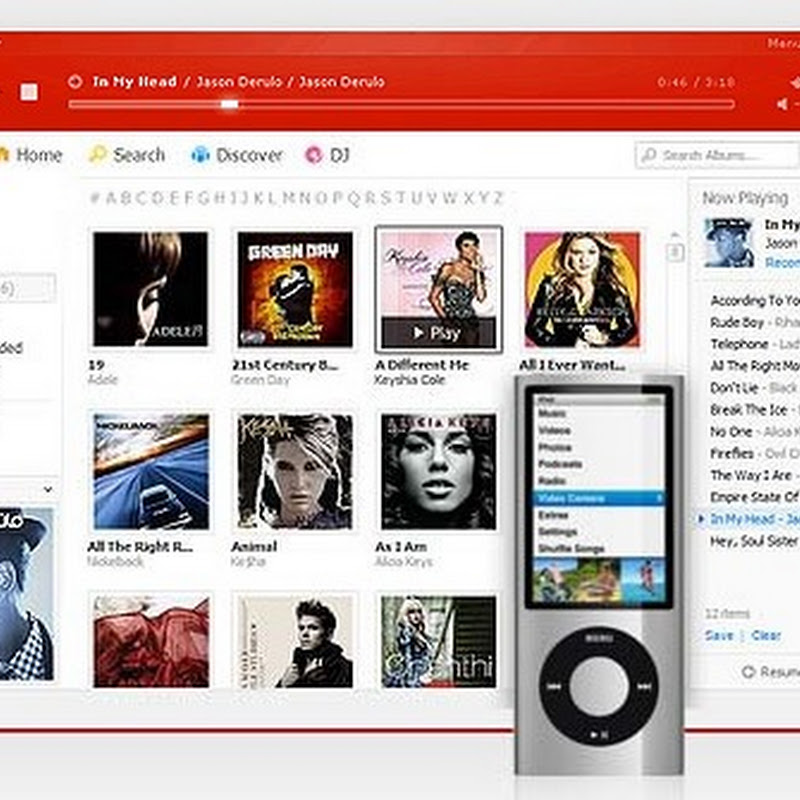800x800 pixels.
Task: Select Break The Ice in the playlist
Action: pos(754,410)
